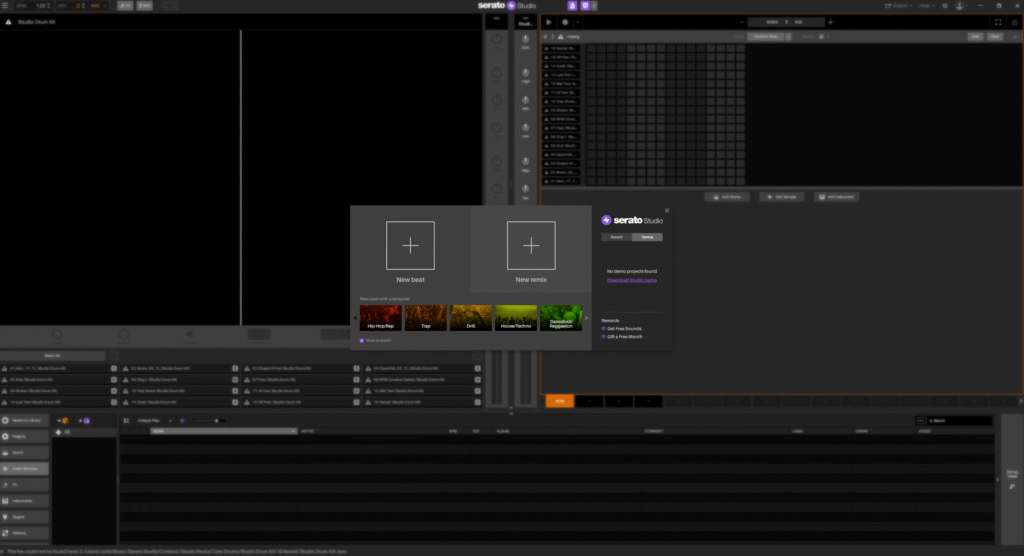Click the Grid button in sequencer
Image resolution: width=1024 pixels, height=556 pixels.
tap(975, 37)
